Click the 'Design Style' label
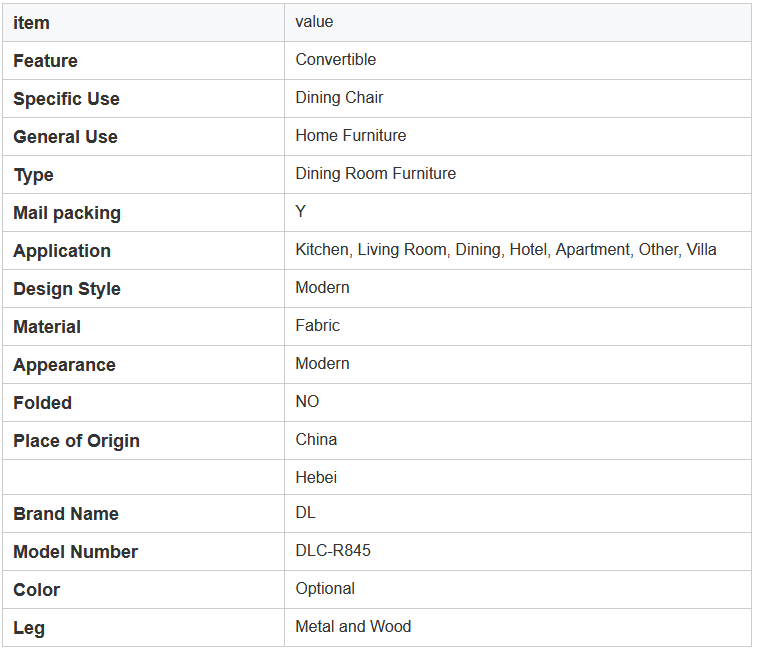The width and height of the screenshot is (757, 651). pos(67,289)
